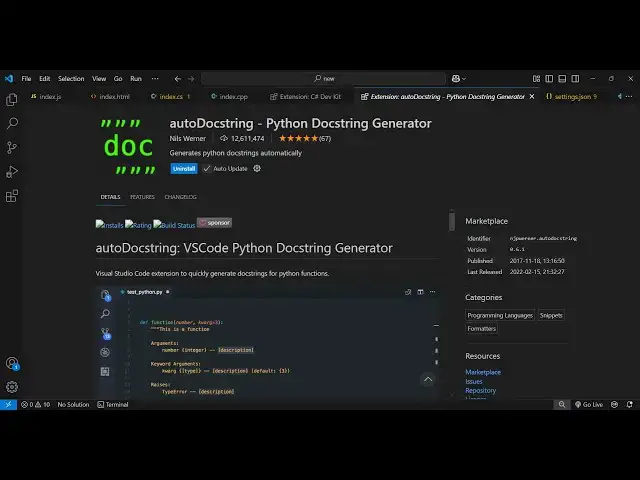Open the Repository resource link

click(480, 390)
